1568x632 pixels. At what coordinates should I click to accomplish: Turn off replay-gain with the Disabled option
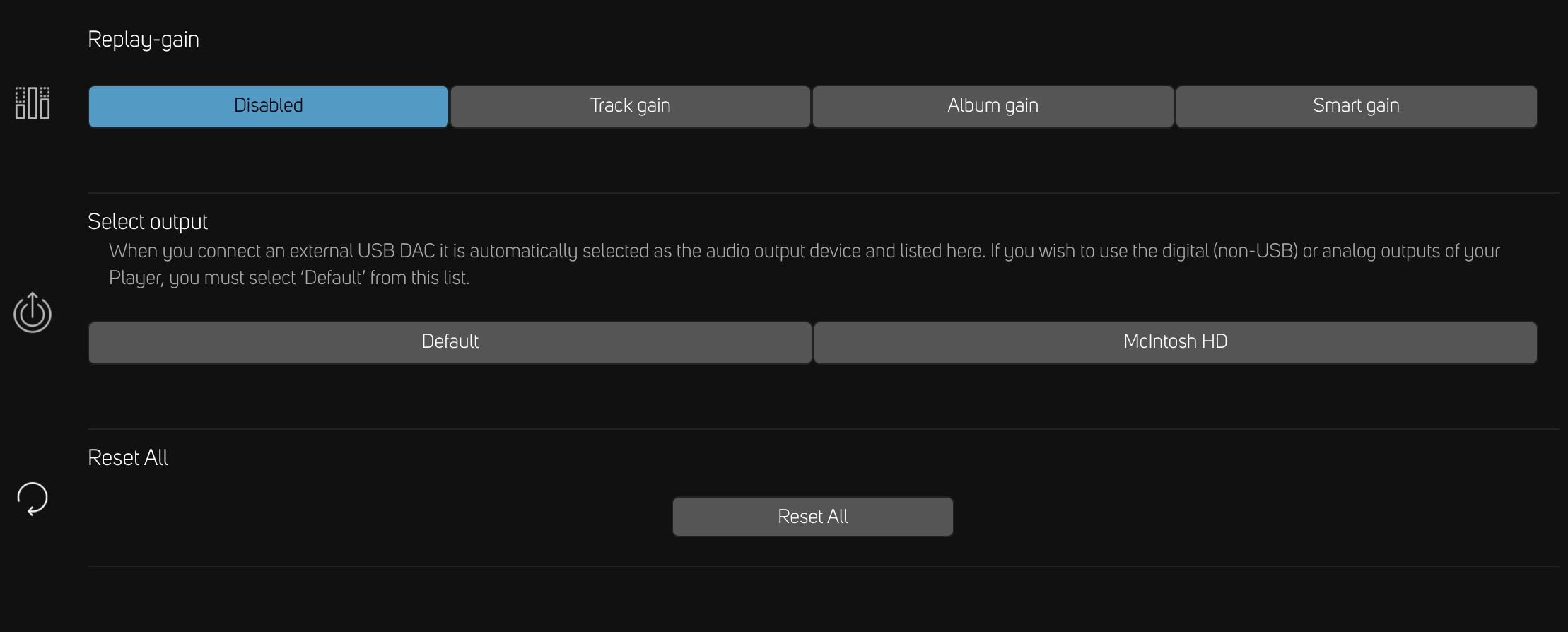pyautogui.click(x=269, y=106)
